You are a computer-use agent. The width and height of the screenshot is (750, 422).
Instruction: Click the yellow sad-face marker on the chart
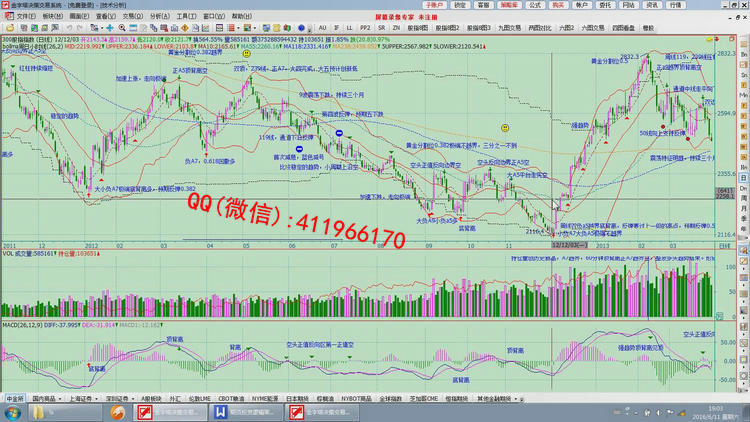point(505,128)
